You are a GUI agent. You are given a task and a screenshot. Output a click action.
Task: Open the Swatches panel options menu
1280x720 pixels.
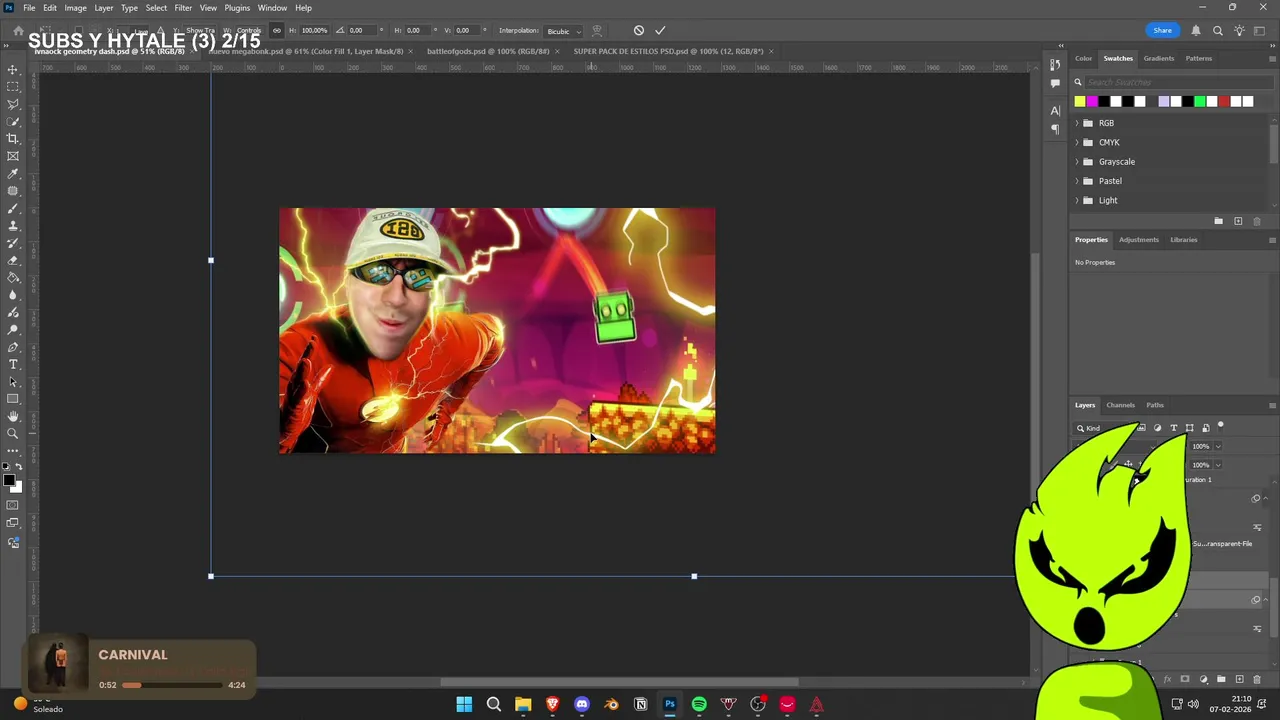click(1272, 58)
